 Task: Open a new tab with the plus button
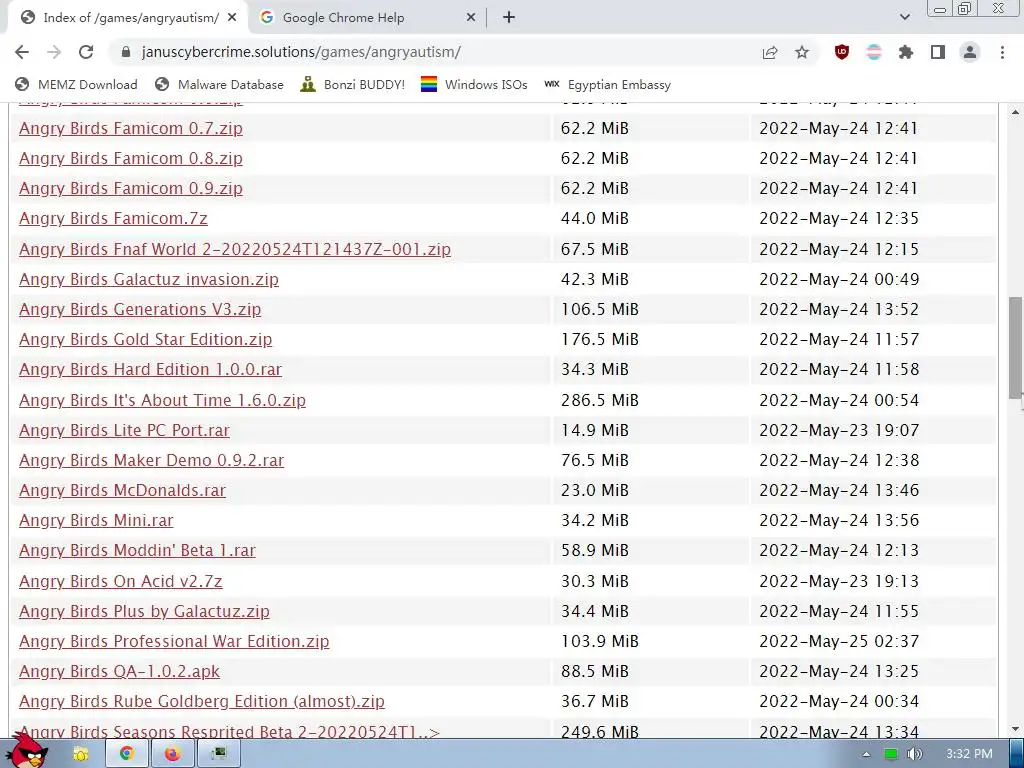point(509,18)
